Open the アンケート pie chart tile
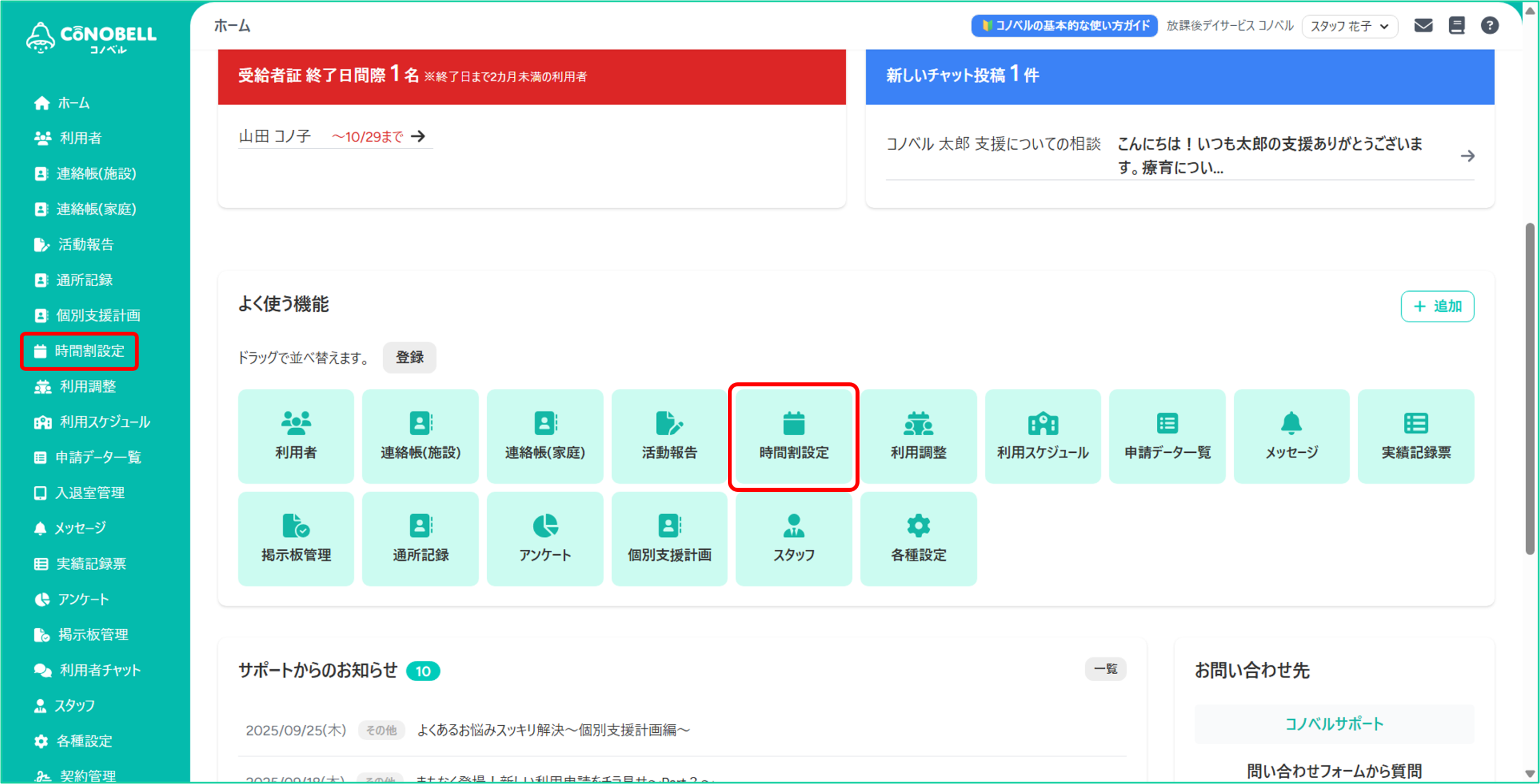Viewport: 1540px width, 784px height. (x=544, y=539)
